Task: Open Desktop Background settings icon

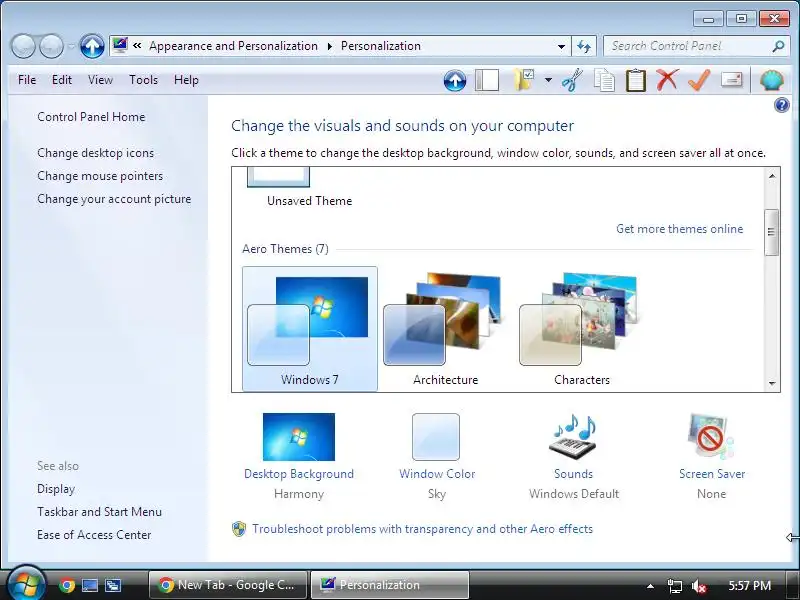Action: (x=299, y=437)
